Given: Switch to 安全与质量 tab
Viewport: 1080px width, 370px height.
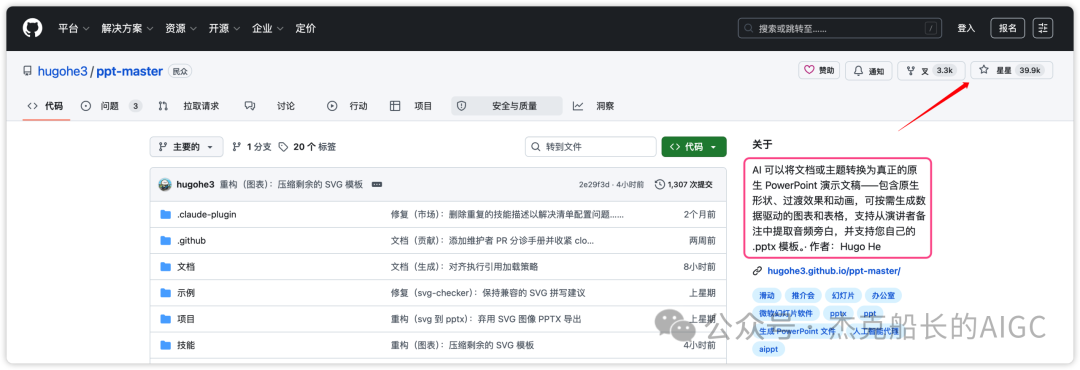Looking at the screenshot, I should pyautogui.click(x=506, y=106).
